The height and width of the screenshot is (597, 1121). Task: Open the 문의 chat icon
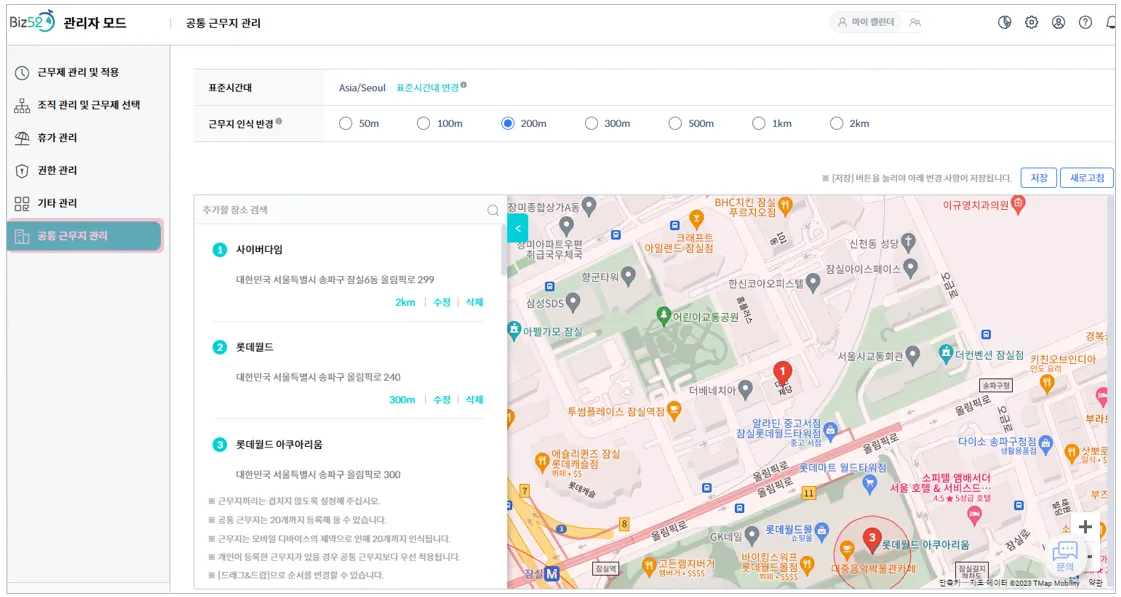pos(1065,556)
